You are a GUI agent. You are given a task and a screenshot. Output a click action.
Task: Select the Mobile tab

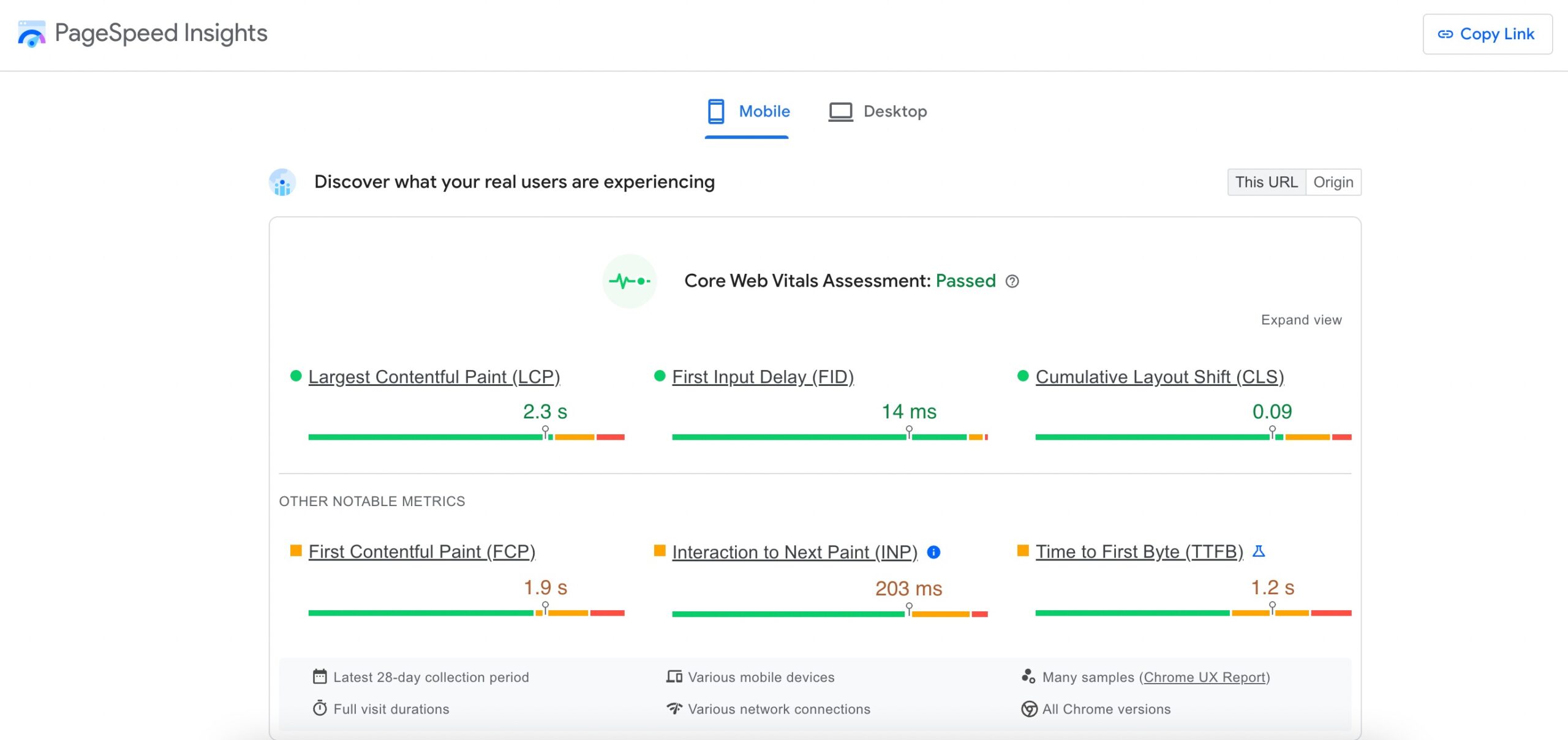coord(748,110)
